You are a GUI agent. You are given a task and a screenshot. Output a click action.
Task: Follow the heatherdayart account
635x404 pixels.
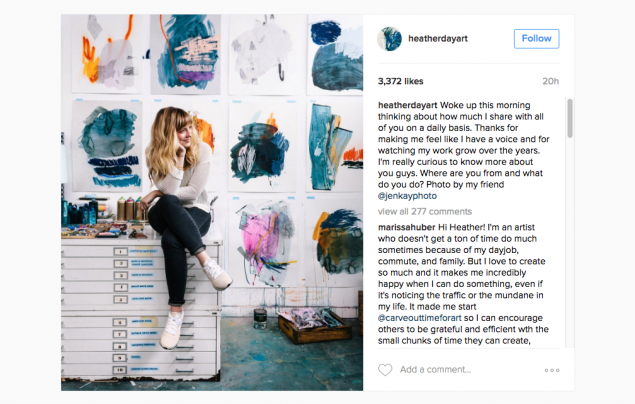pos(536,38)
